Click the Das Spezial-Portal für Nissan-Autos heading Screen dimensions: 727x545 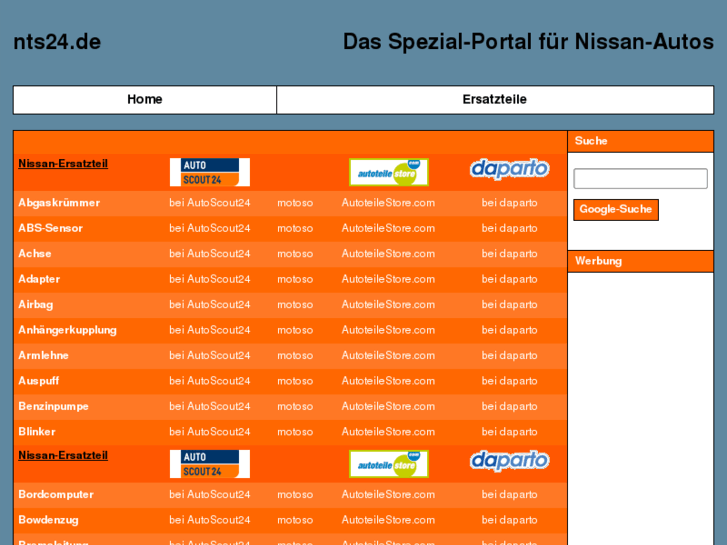tap(528, 42)
